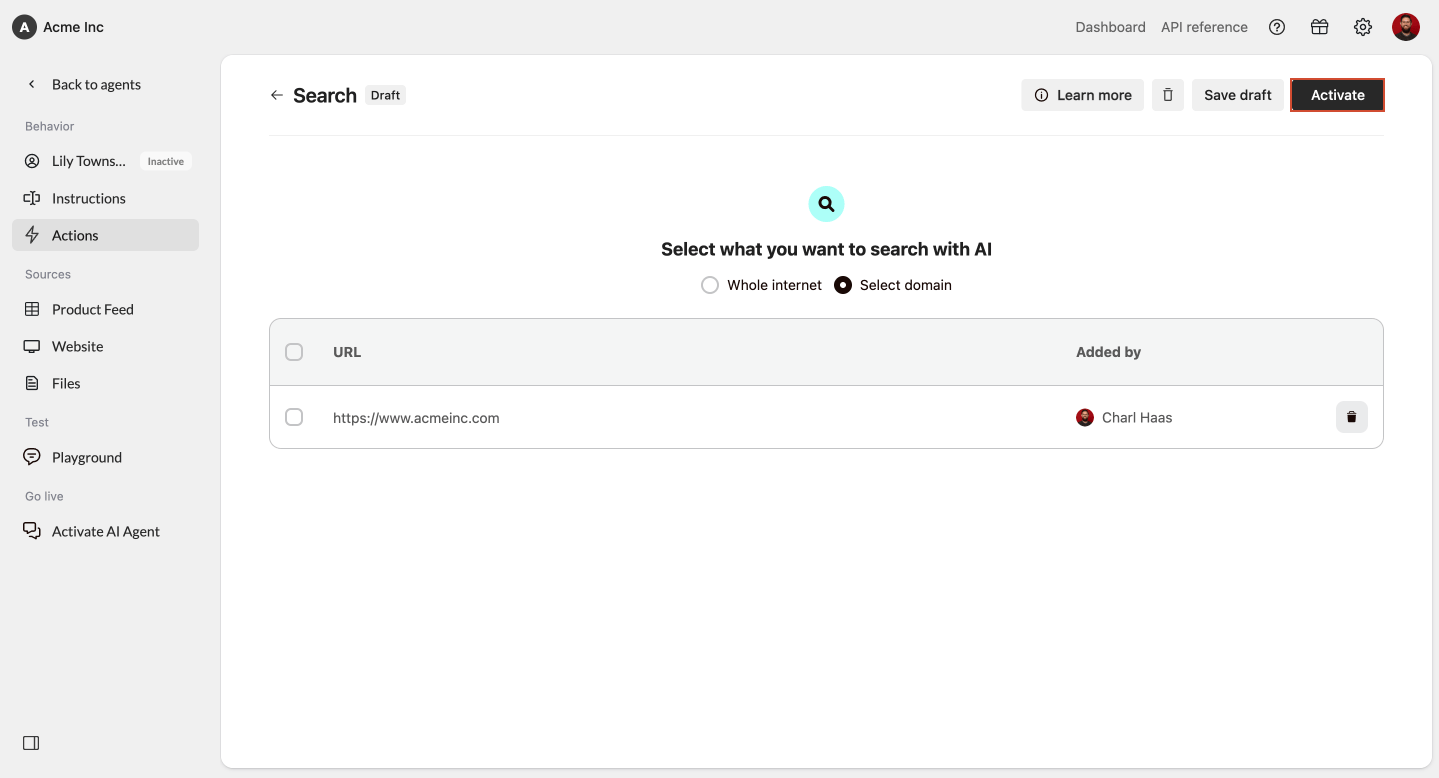Image resolution: width=1439 pixels, height=778 pixels.
Task: Click the https://www.acmeinc.com URL text
Action: coord(416,418)
